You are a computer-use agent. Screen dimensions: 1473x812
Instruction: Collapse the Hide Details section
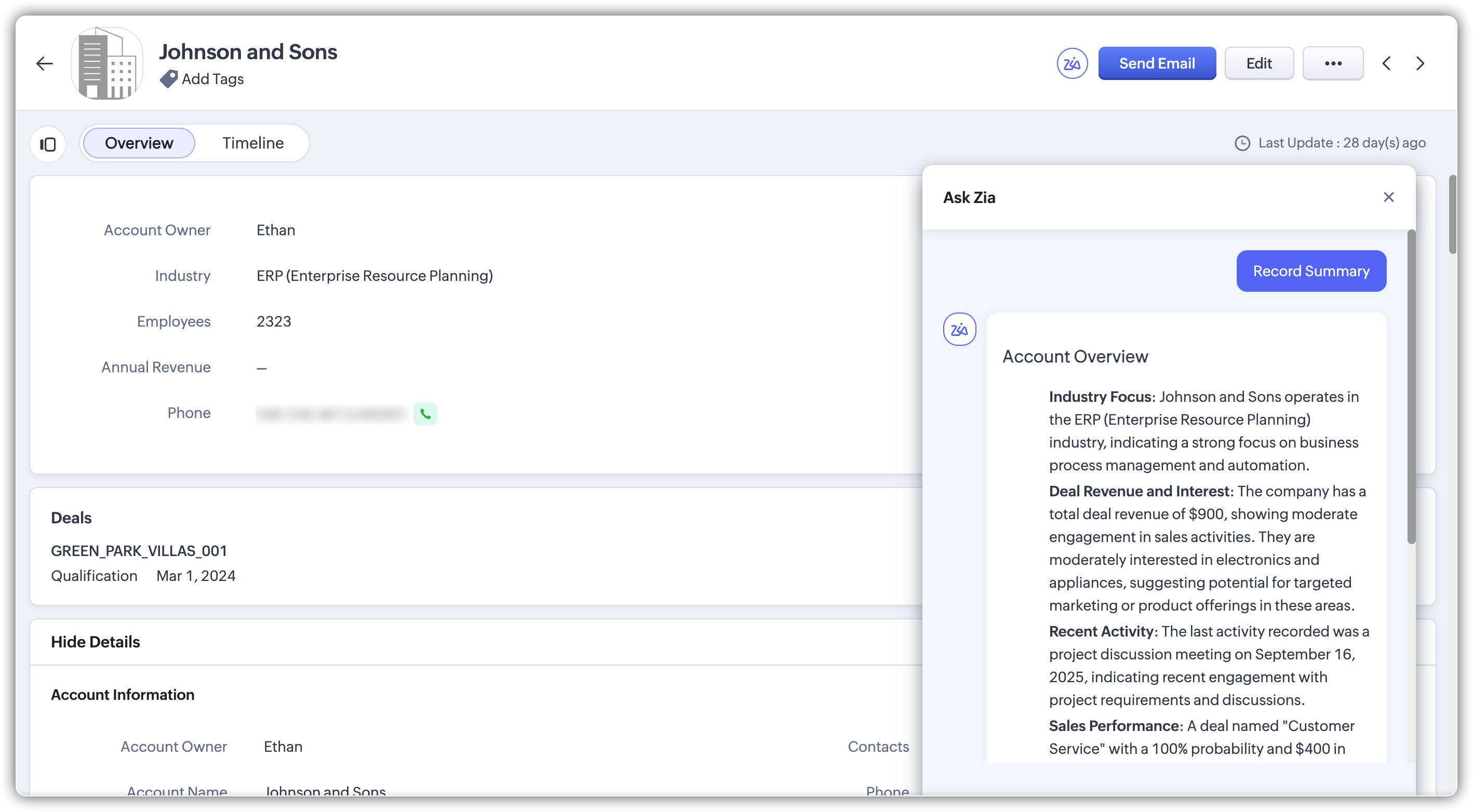[96, 642]
